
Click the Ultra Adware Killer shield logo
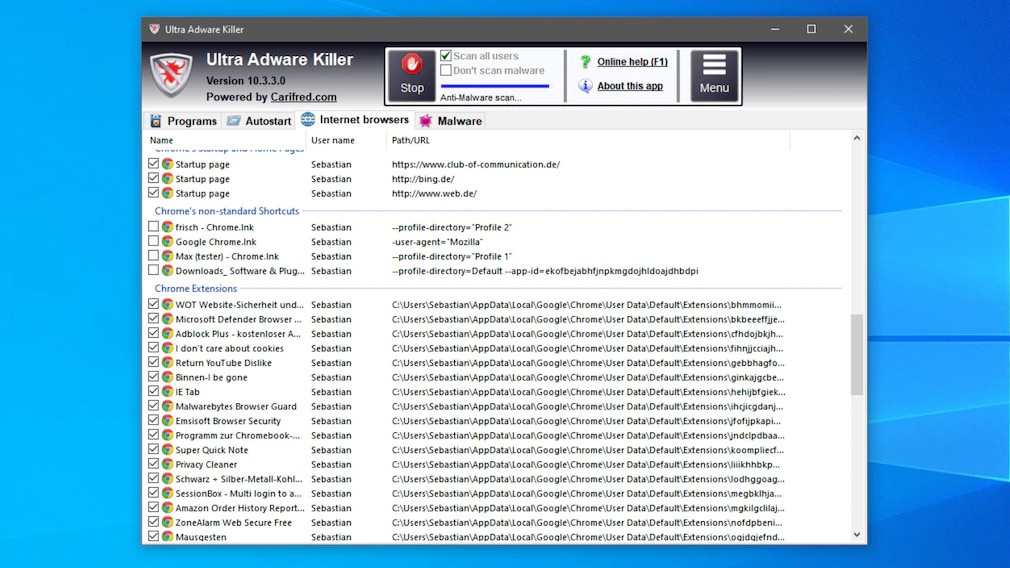pyautogui.click(x=171, y=75)
